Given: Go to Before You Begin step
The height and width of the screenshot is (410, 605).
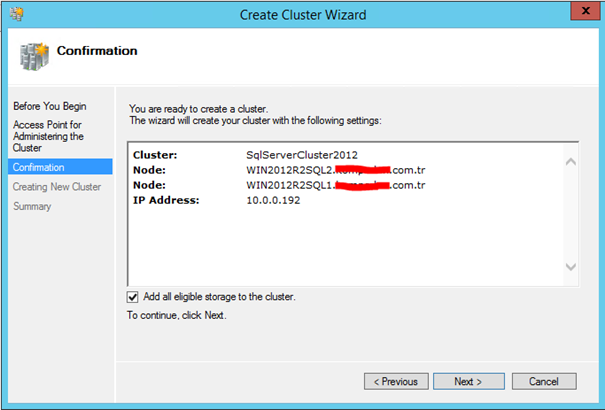Looking at the screenshot, I should coord(50,106).
